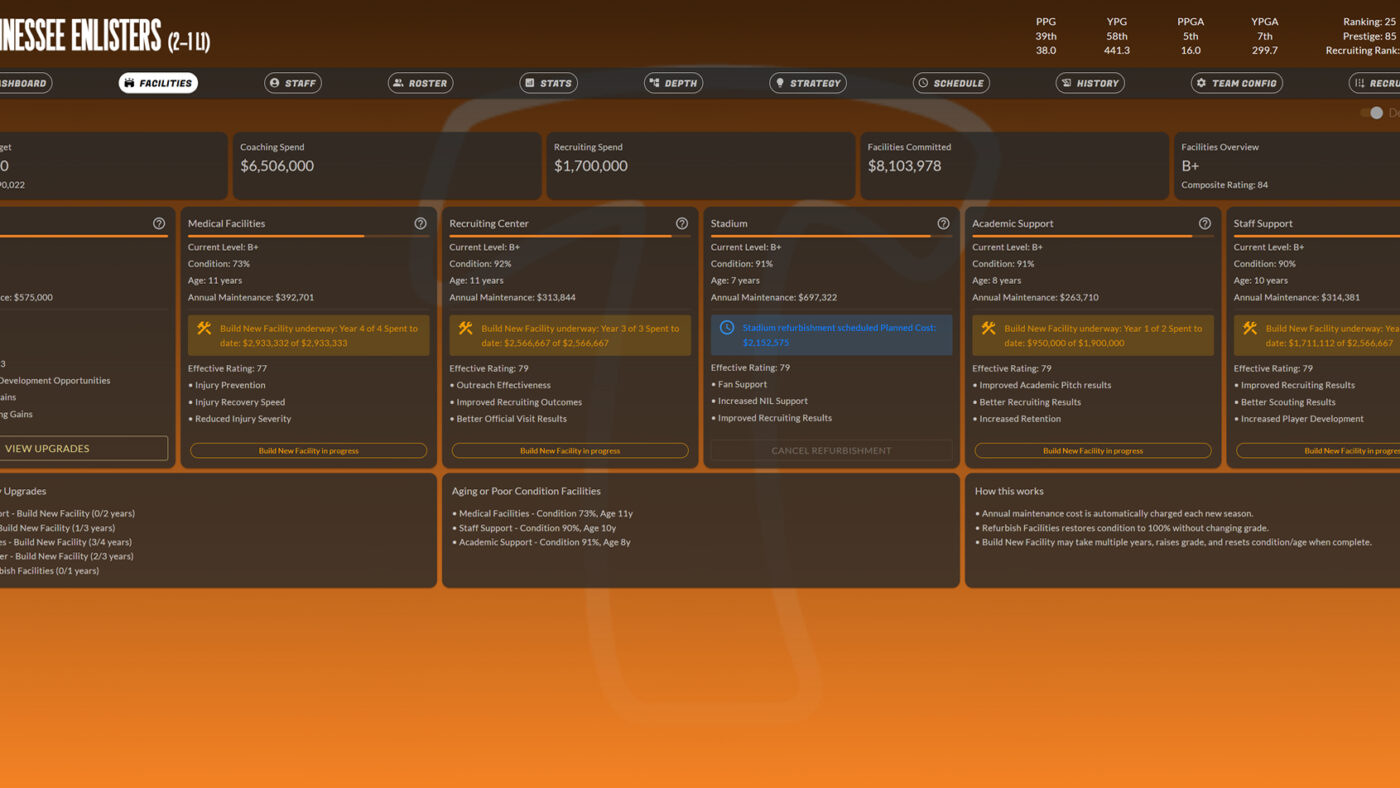View the History tab
This screenshot has width=1400, height=788.
tap(1090, 83)
